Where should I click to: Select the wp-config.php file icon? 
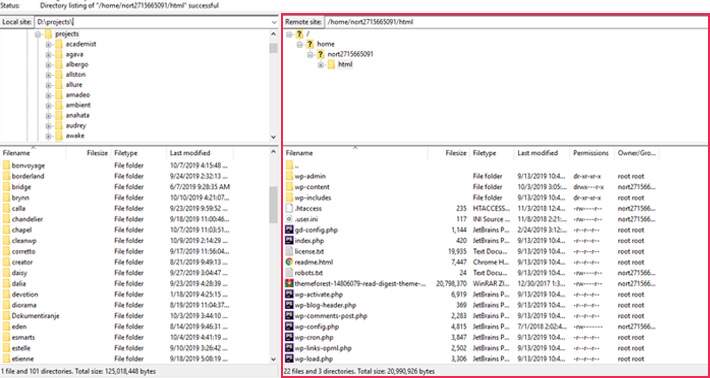click(290, 326)
